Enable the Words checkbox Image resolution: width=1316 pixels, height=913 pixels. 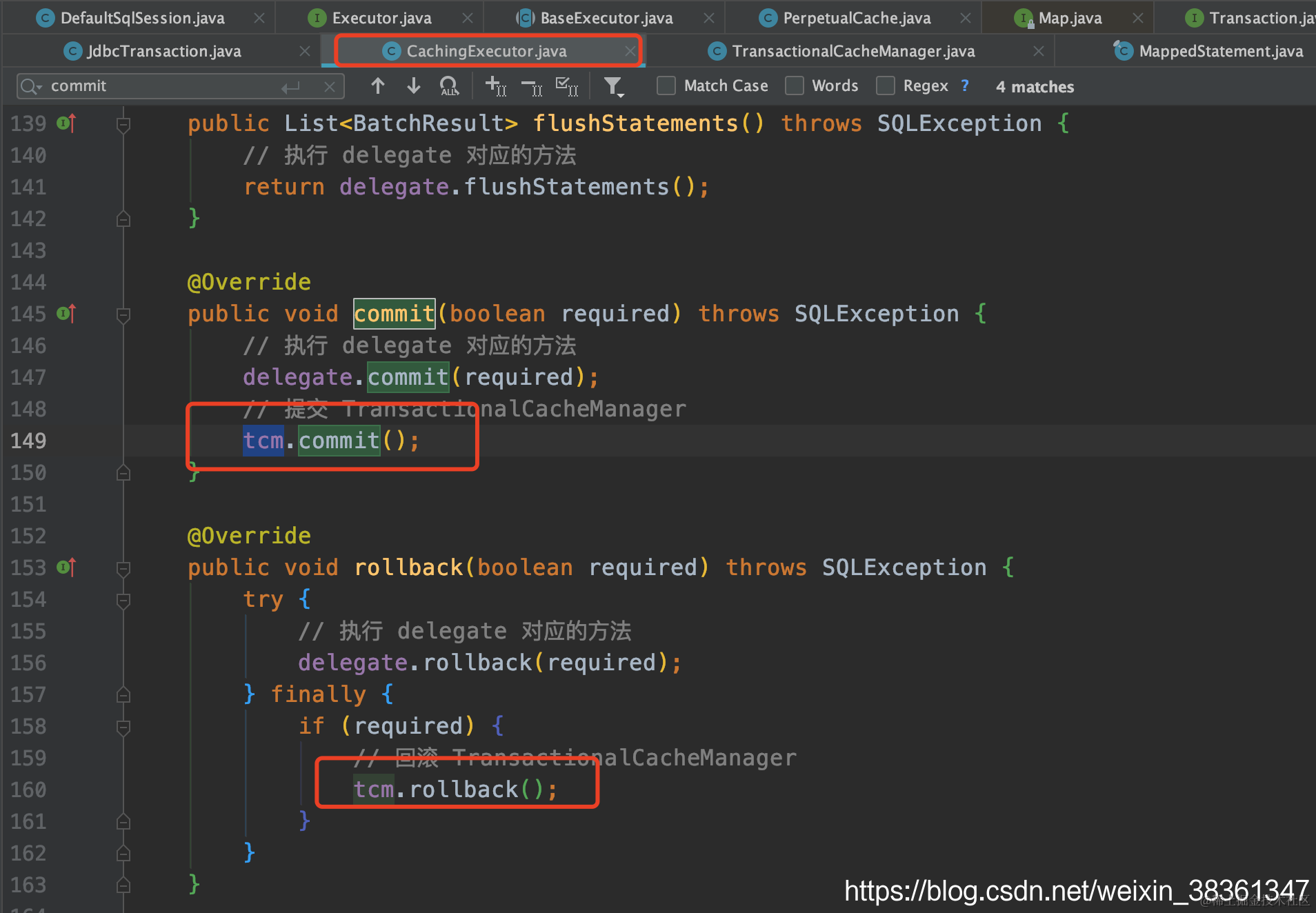(795, 86)
